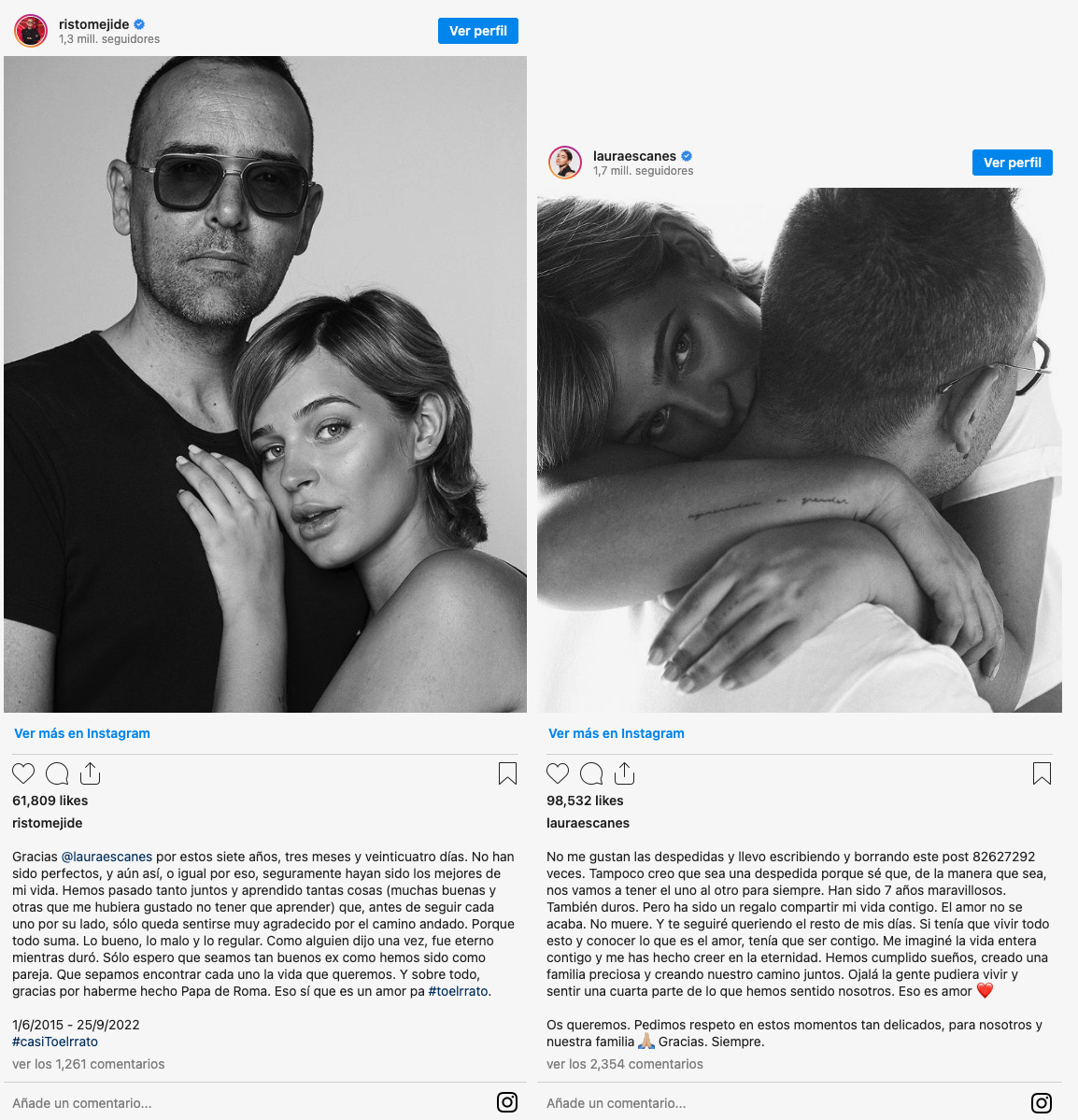Open the #casiToelrrato hashtag

tap(55, 1042)
